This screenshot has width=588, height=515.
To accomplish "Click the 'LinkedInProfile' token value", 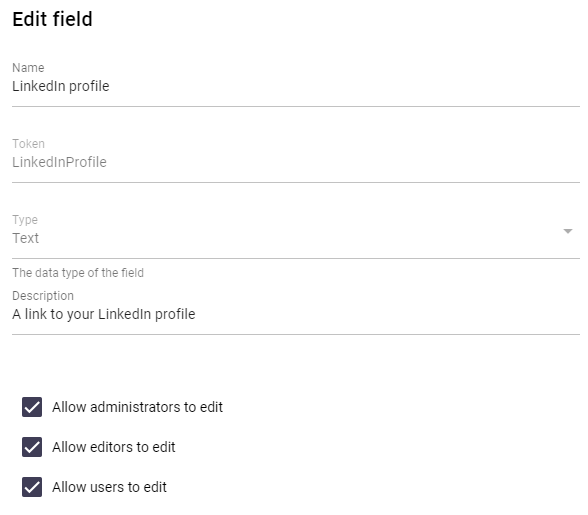I will pyautogui.click(x=59, y=162).
